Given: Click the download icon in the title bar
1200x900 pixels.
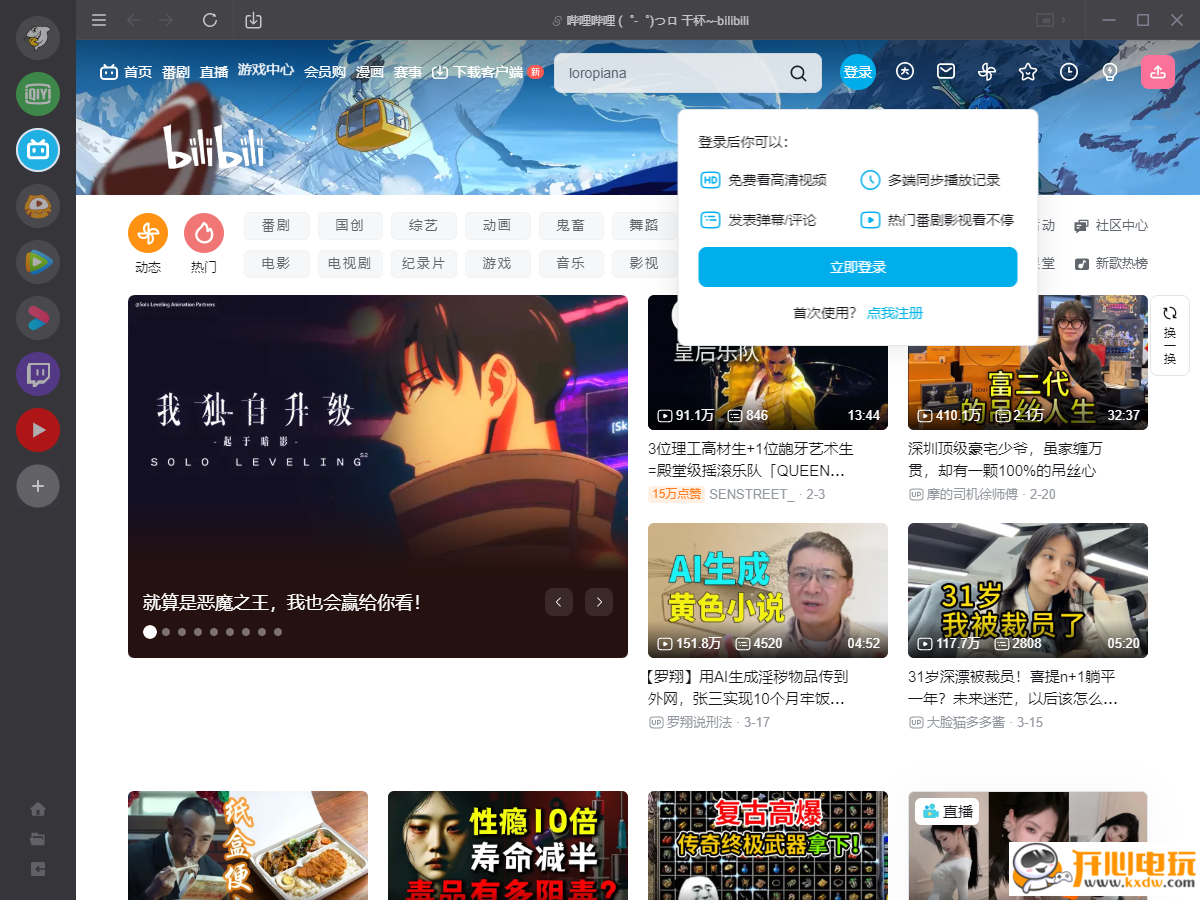Looking at the screenshot, I should pos(253,20).
